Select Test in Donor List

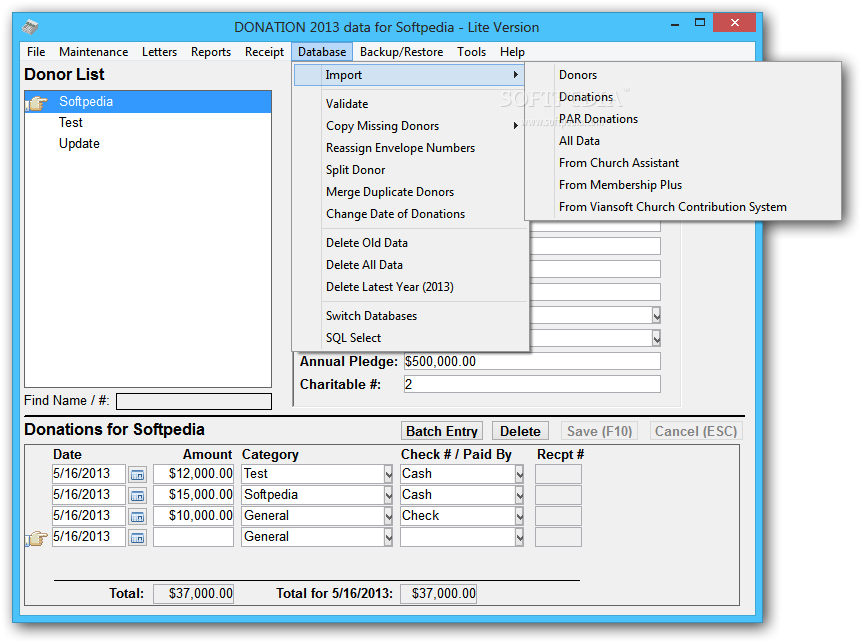148,123
